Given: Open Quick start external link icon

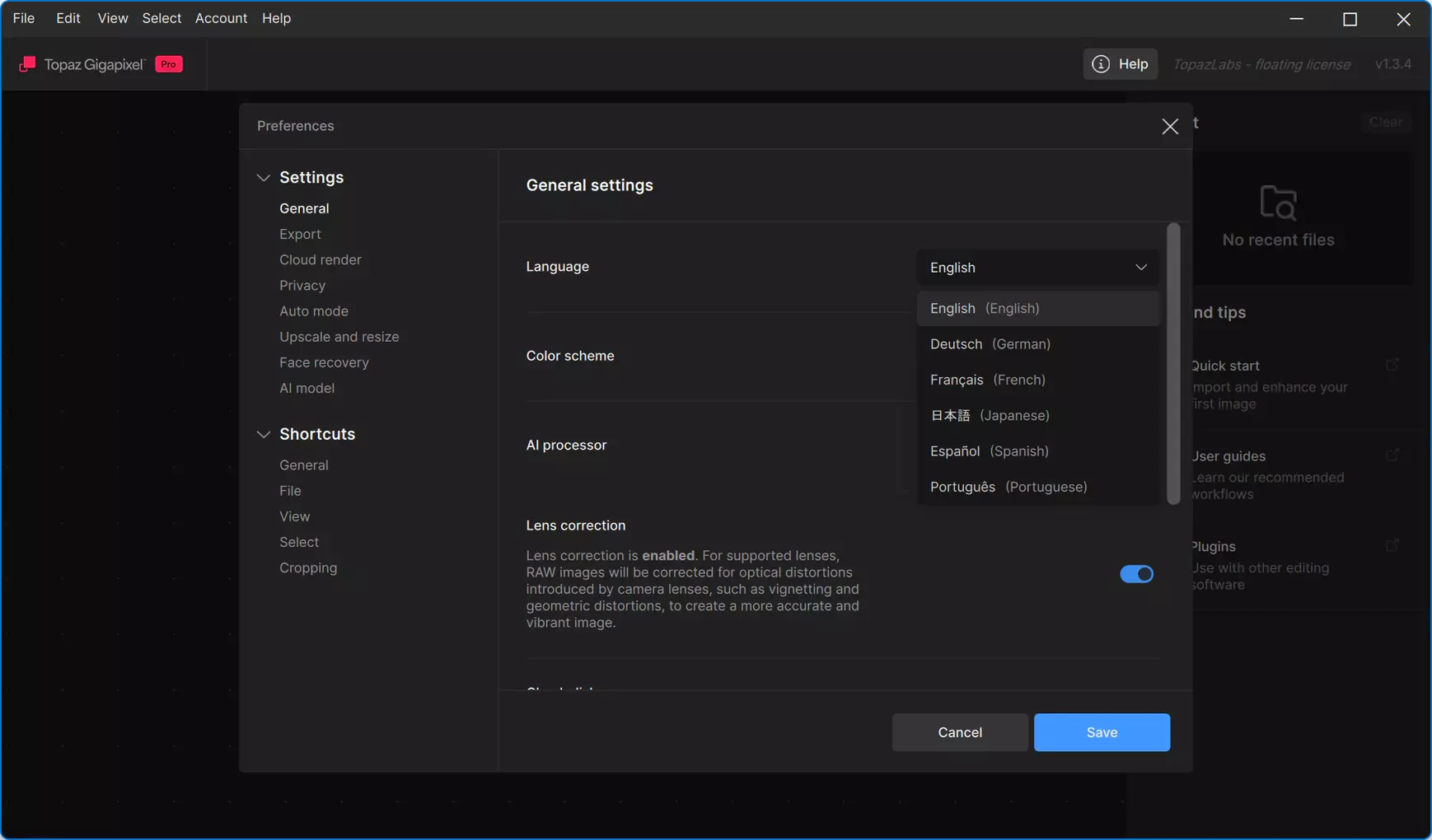Looking at the screenshot, I should coord(1392,365).
